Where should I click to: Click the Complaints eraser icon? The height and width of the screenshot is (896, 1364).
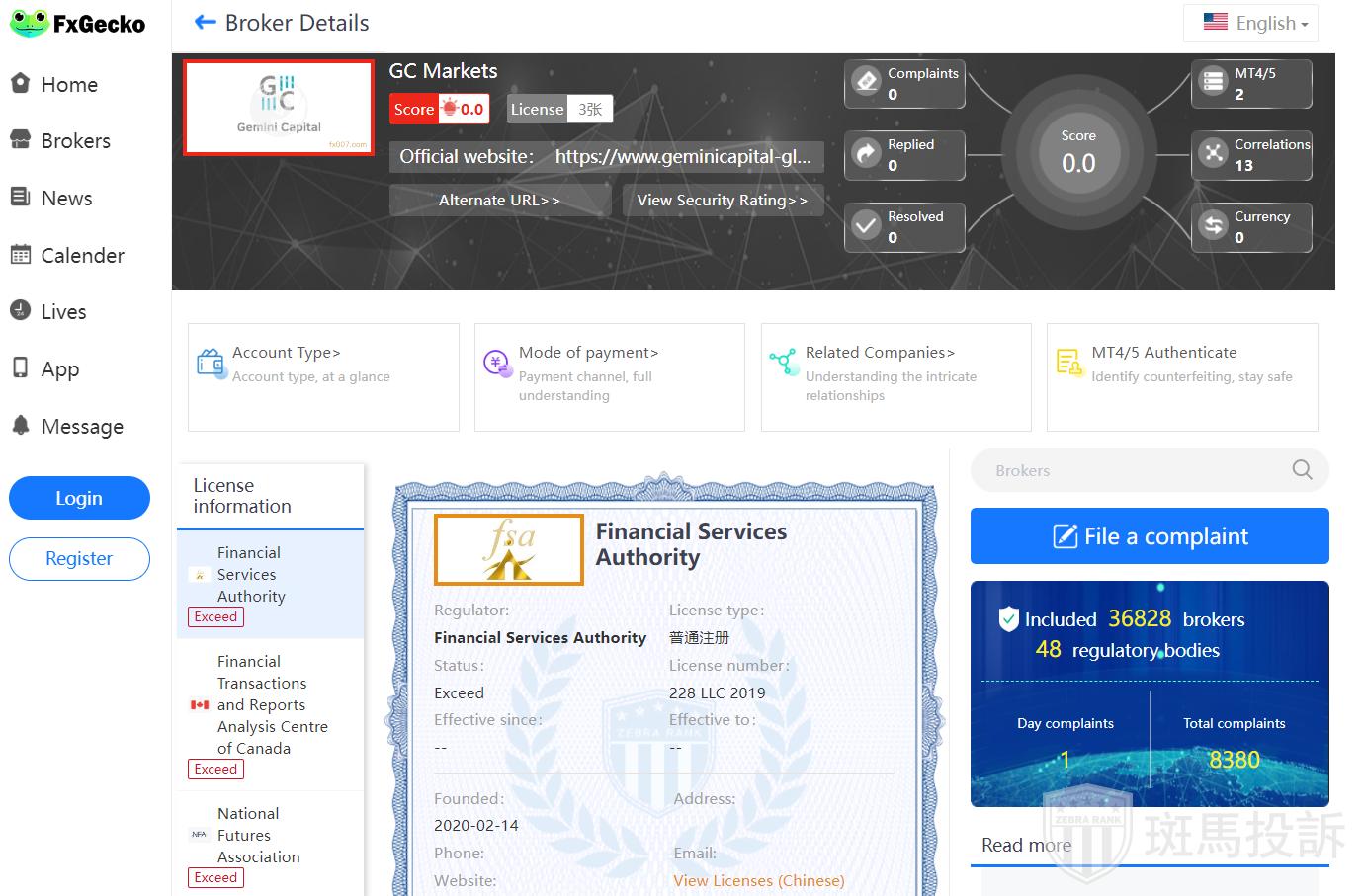click(x=867, y=82)
